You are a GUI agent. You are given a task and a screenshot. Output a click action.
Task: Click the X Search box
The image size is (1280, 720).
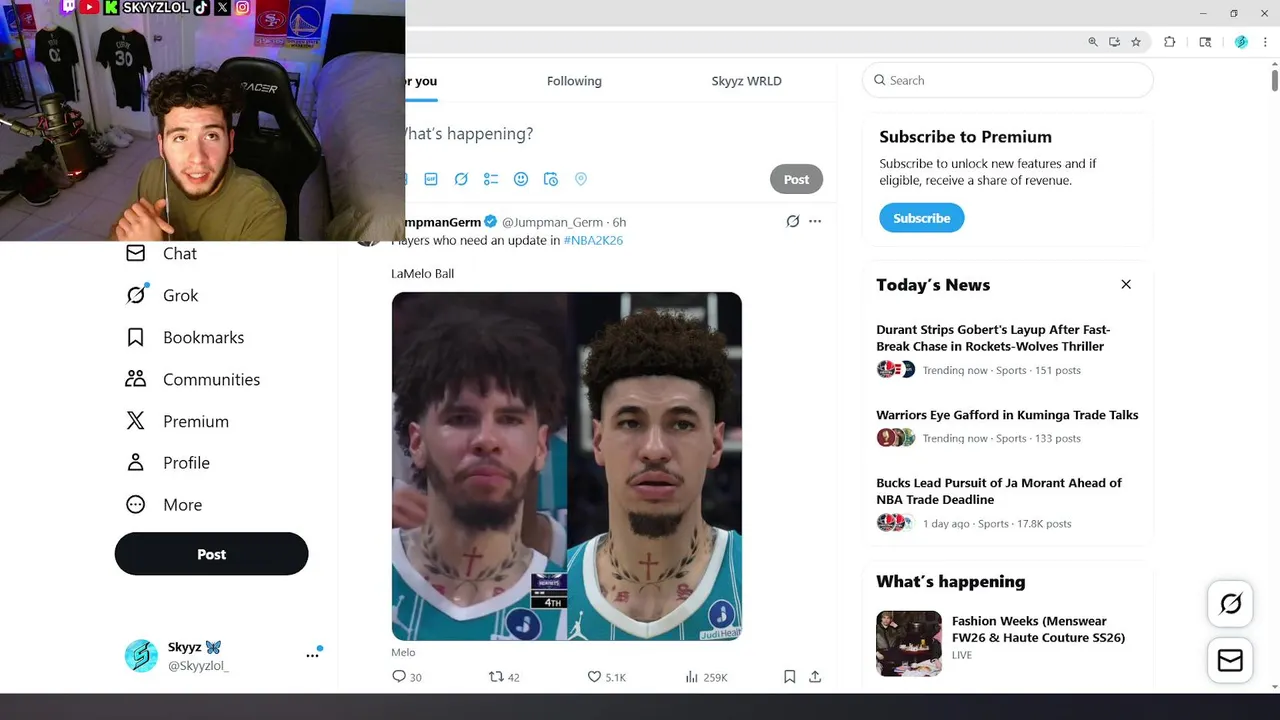(1008, 80)
